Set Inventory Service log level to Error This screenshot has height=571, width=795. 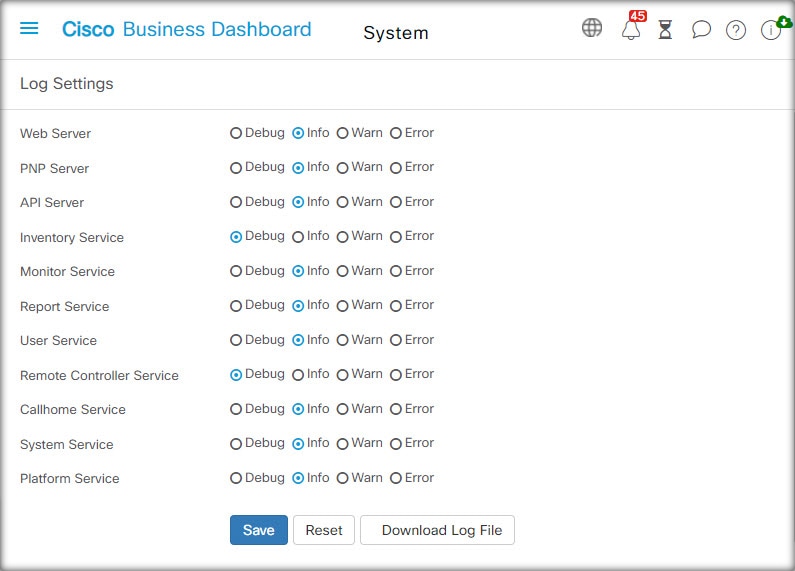pos(396,236)
